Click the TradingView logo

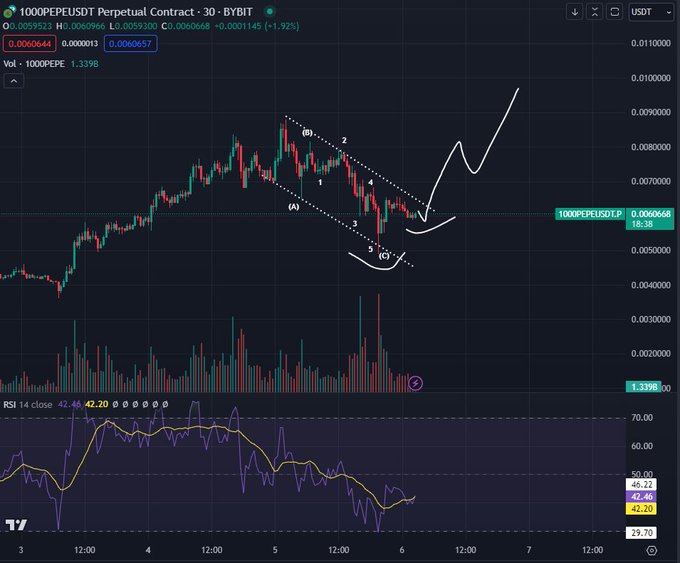[16, 525]
